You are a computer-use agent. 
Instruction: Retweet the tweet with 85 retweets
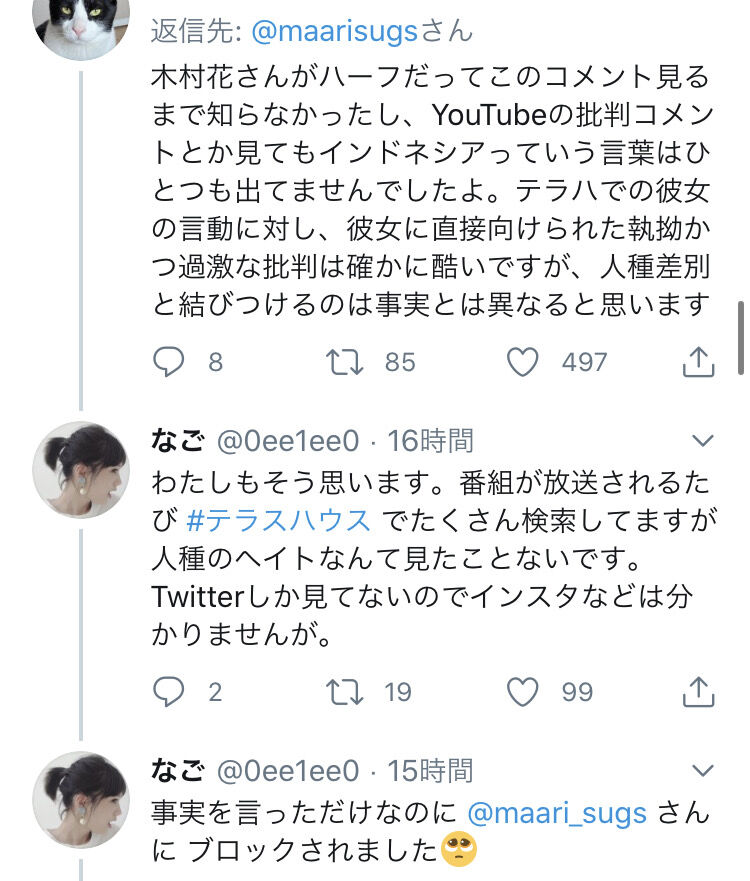click(344, 362)
